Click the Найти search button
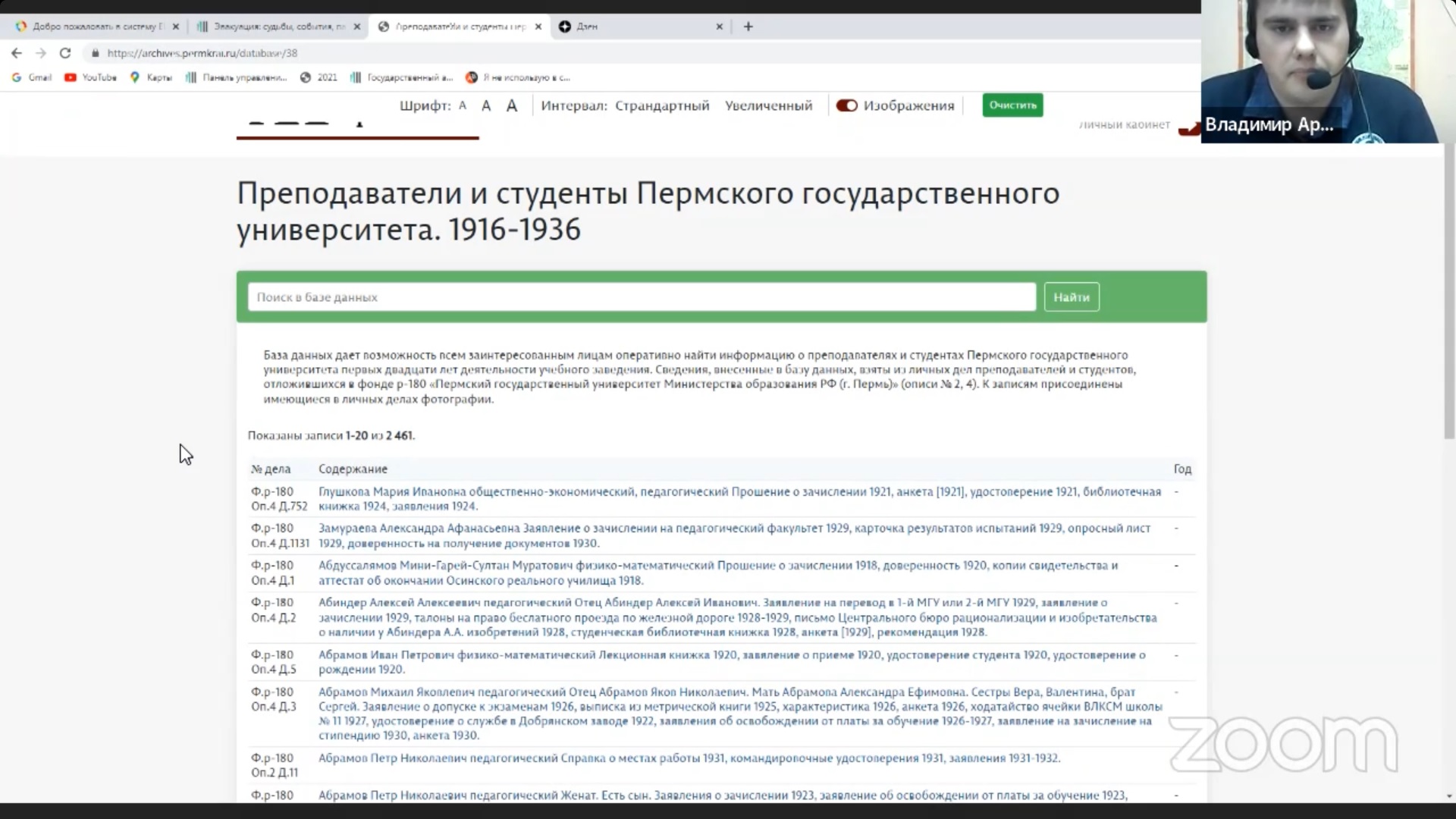The width and height of the screenshot is (1456, 819). [1071, 297]
